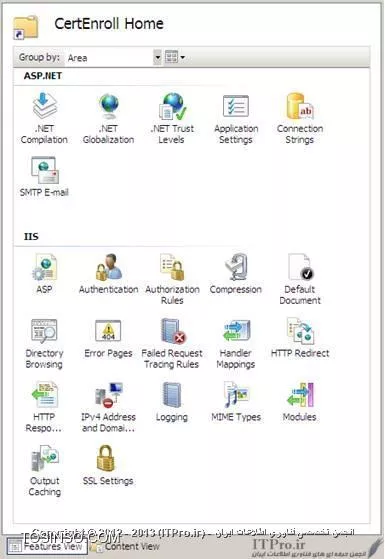The image size is (385, 559).
Task: Open Default Document feature
Action: click(x=300, y=279)
